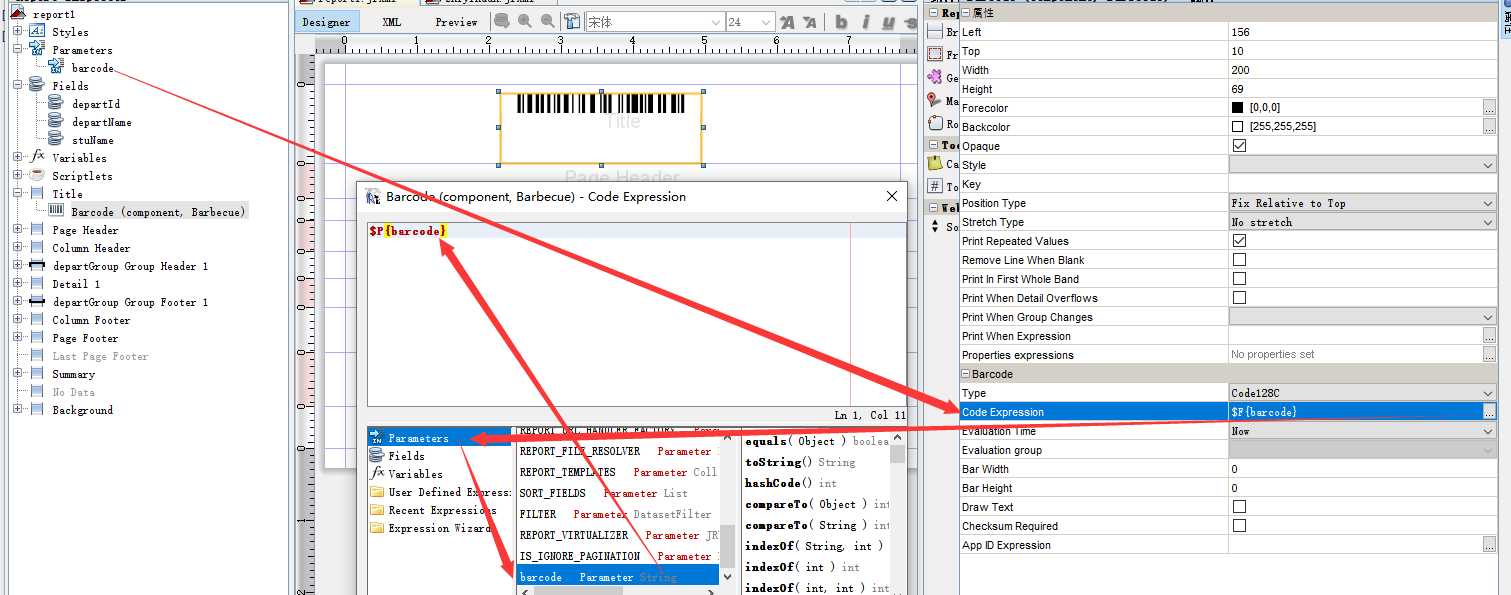Screen dimensions: 1511x595
Task: Click departGroup Group Header 1 band icon
Action: point(36,266)
